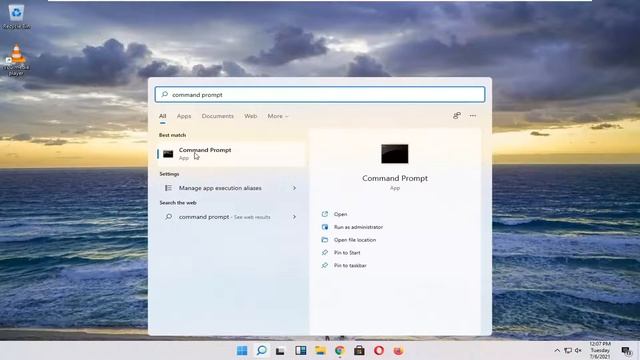Show hidden system tray icons chevron
640x360 pixels.
point(557,351)
